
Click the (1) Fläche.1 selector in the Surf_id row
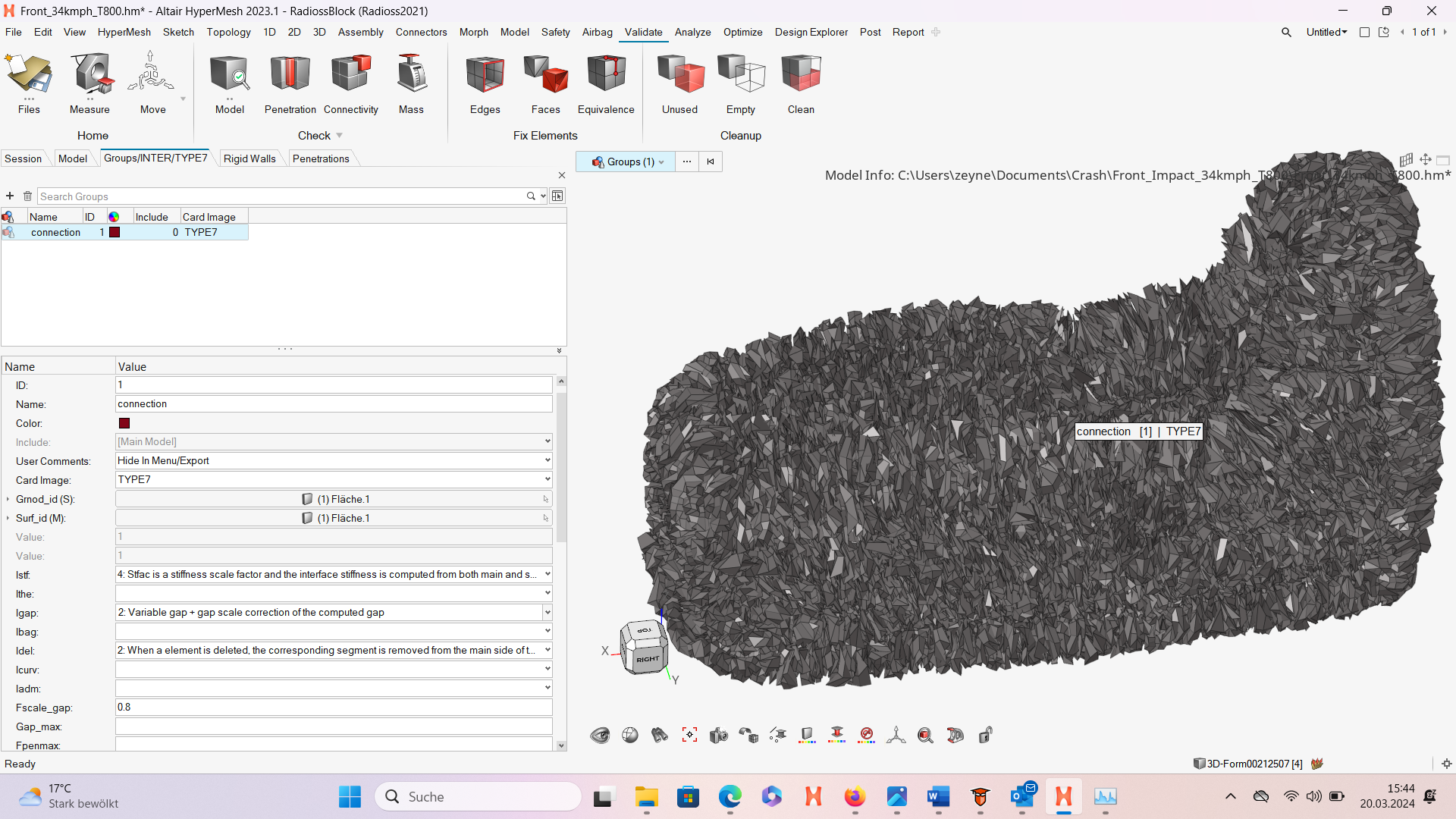click(x=334, y=518)
